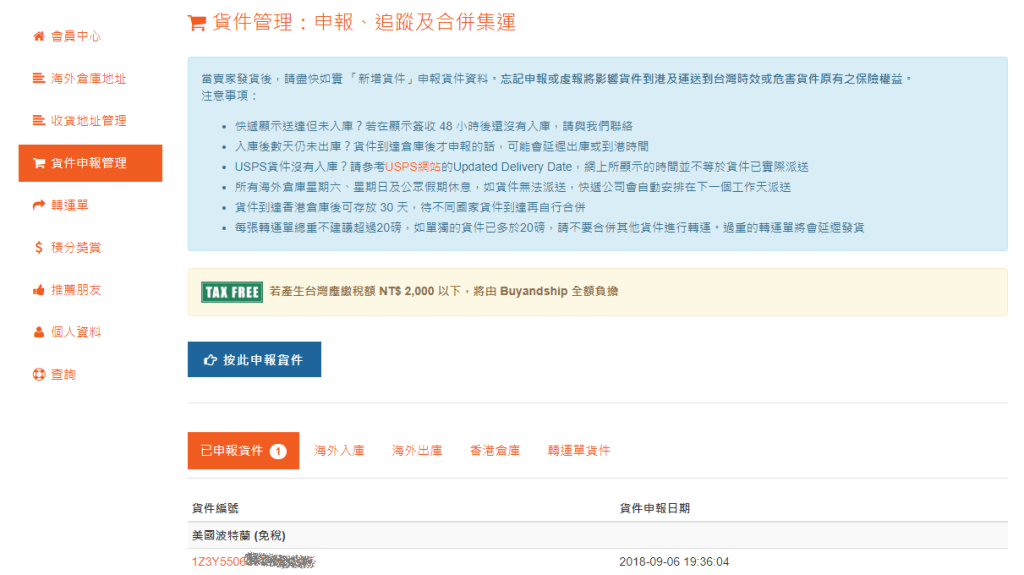
Task: Click the thumbs-up icon beside 推薦朋友
Action: coord(39,290)
